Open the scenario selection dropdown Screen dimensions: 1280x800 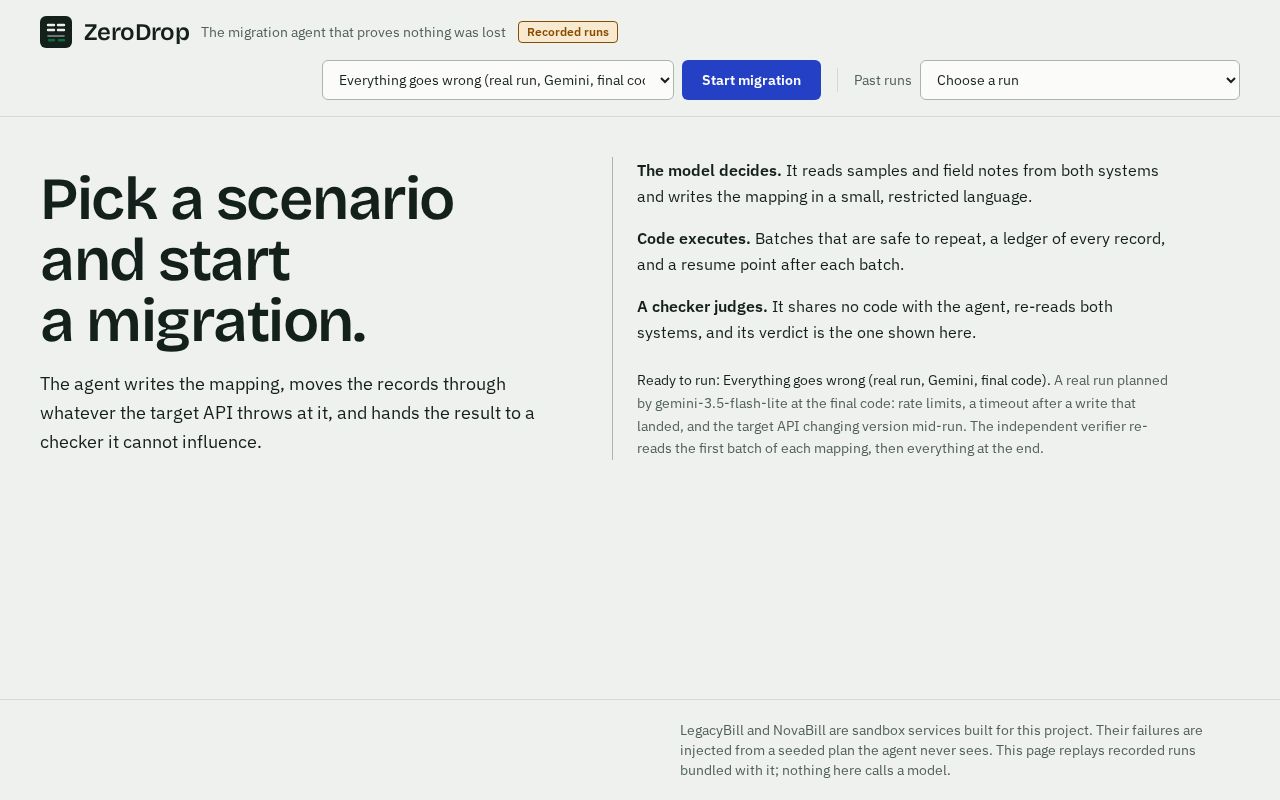(498, 80)
